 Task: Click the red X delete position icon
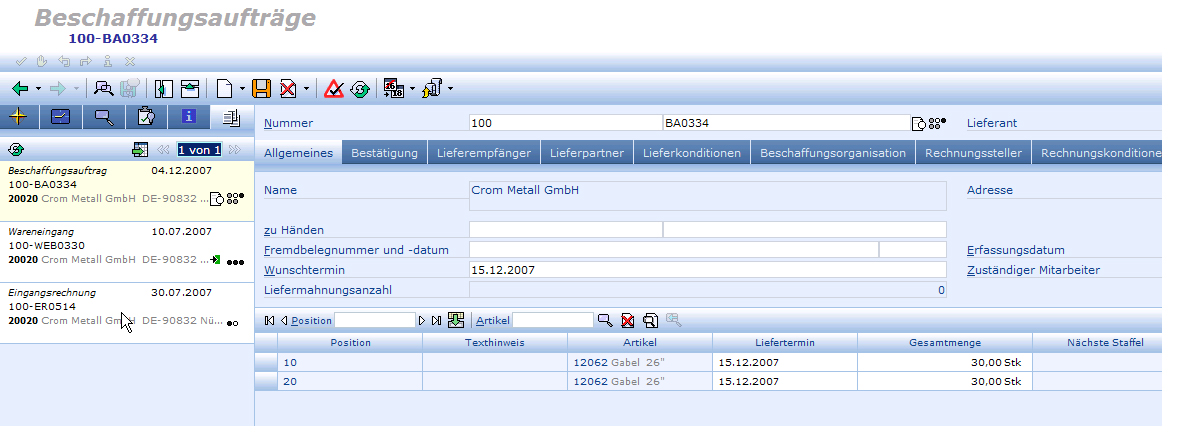(628, 320)
